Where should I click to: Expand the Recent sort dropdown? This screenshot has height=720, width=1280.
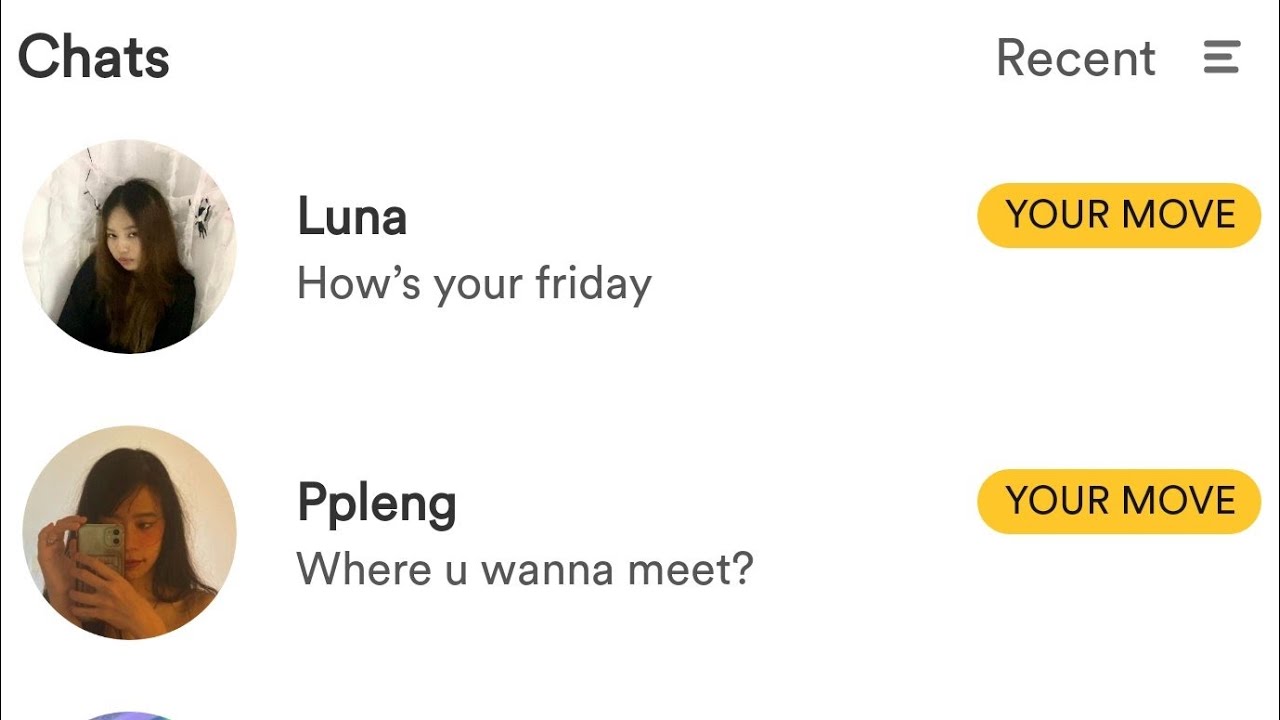coord(1075,58)
